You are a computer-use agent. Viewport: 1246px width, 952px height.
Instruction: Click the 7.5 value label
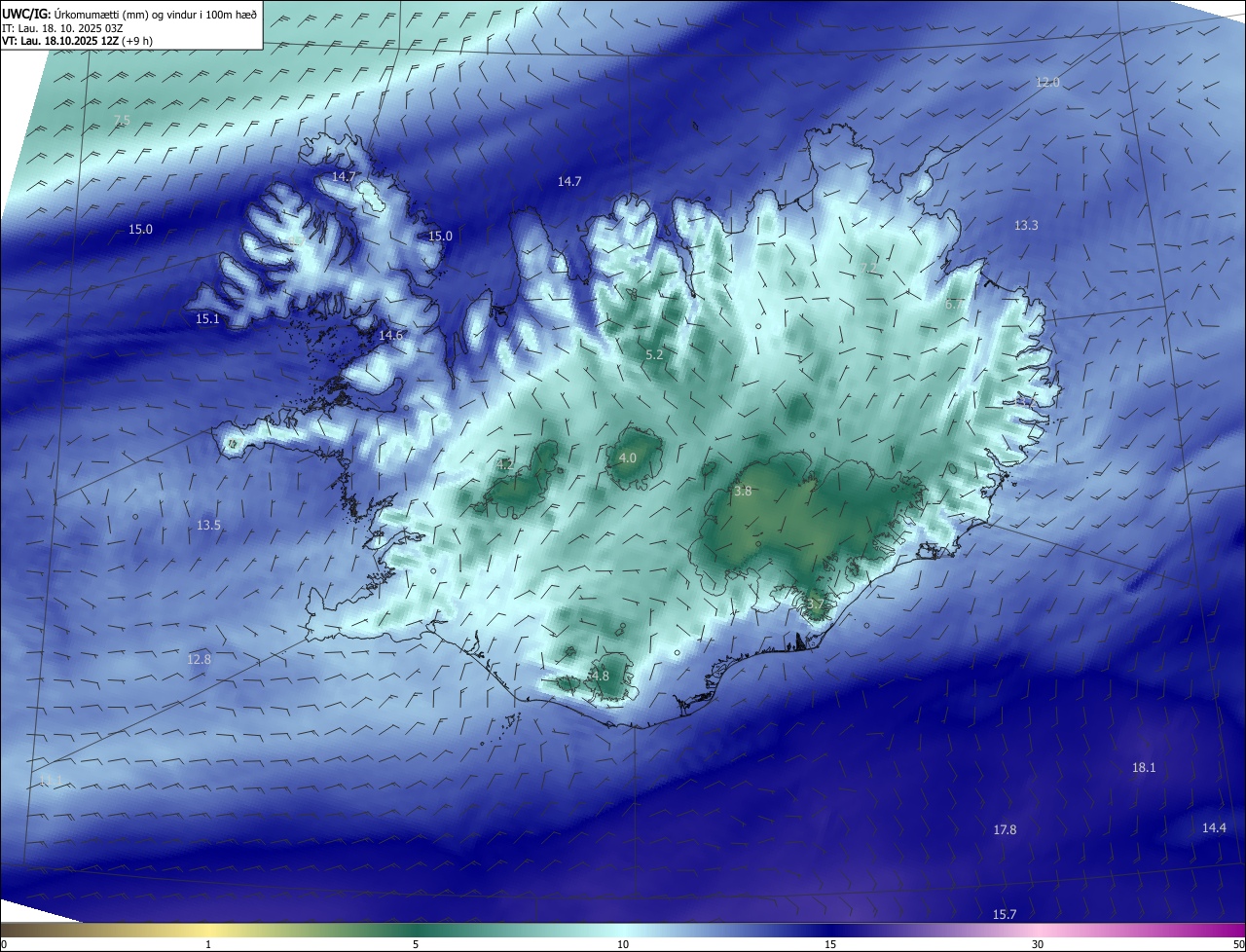click(x=122, y=121)
